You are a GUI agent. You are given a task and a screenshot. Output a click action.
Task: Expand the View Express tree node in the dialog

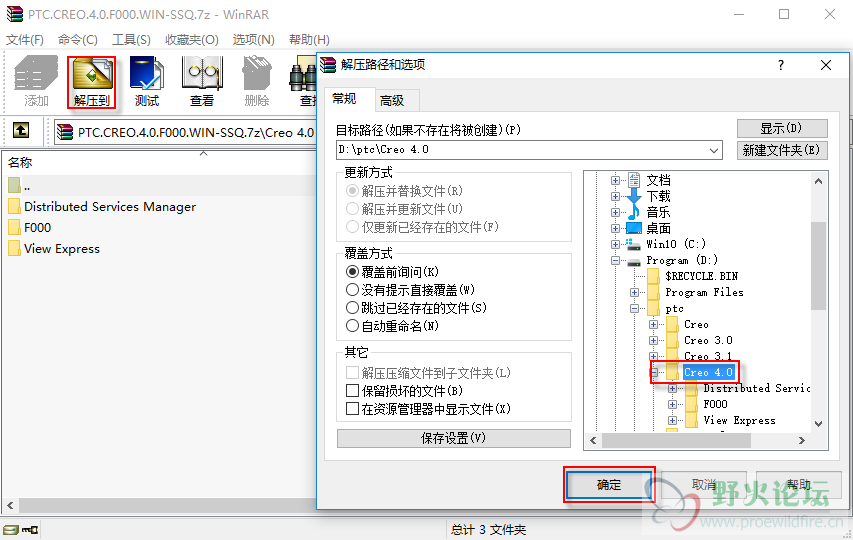[x=672, y=420]
